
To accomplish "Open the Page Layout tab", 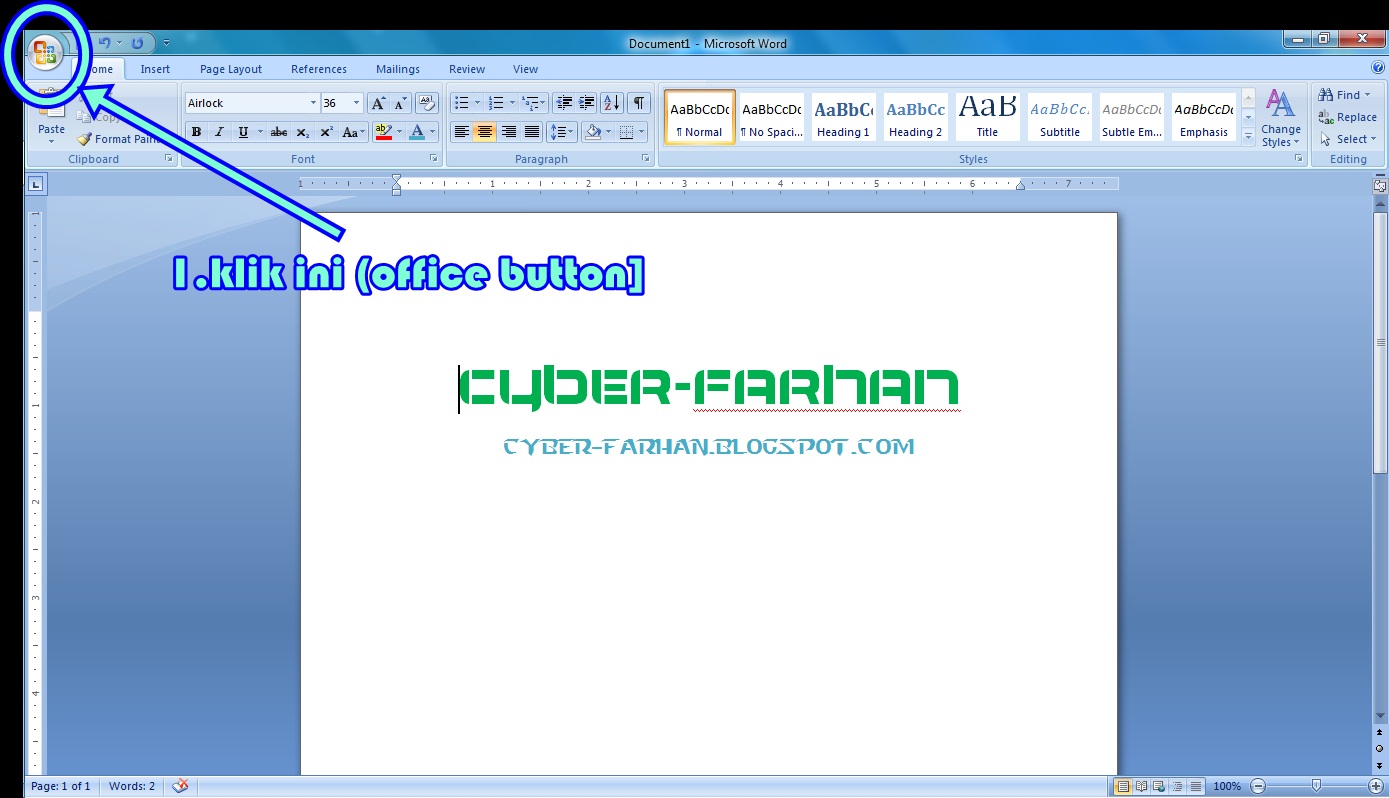I will (x=231, y=69).
